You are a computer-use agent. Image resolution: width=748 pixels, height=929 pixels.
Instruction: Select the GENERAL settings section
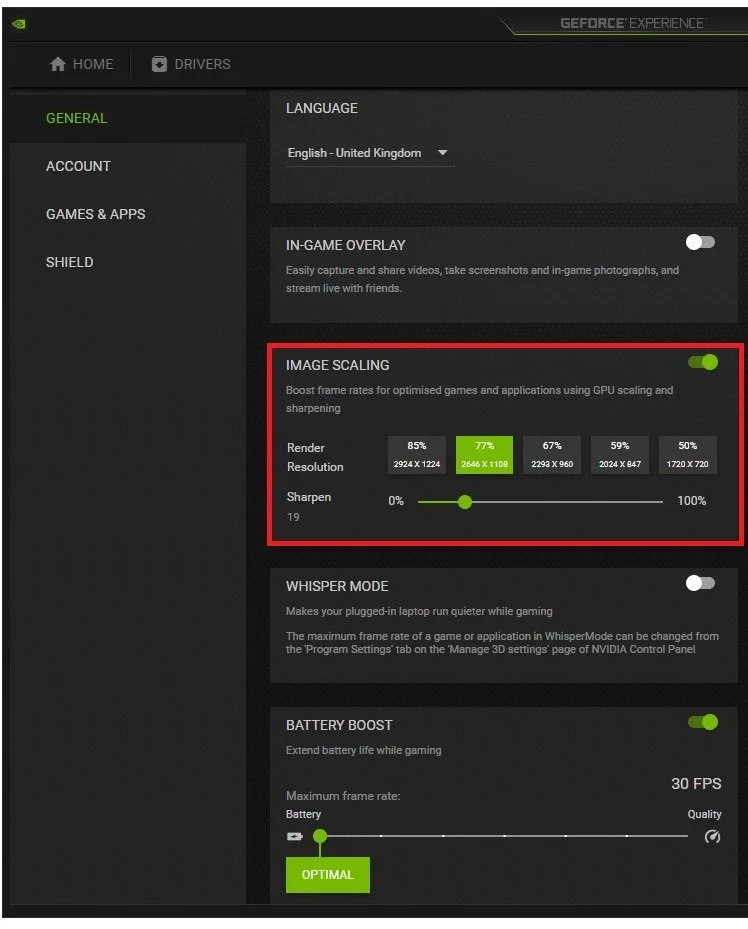[x=128, y=118]
